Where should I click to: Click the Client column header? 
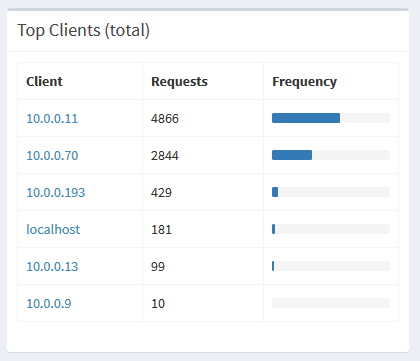(x=44, y=81)
